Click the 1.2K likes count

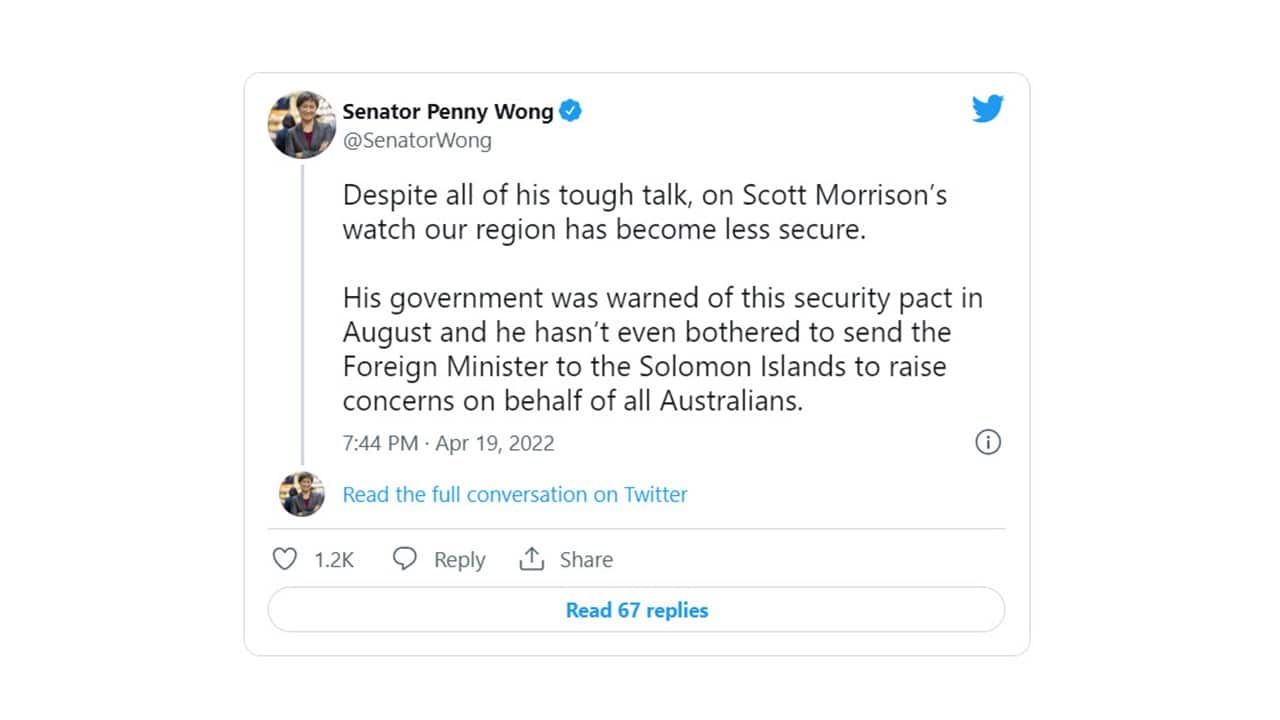(334, 560)
